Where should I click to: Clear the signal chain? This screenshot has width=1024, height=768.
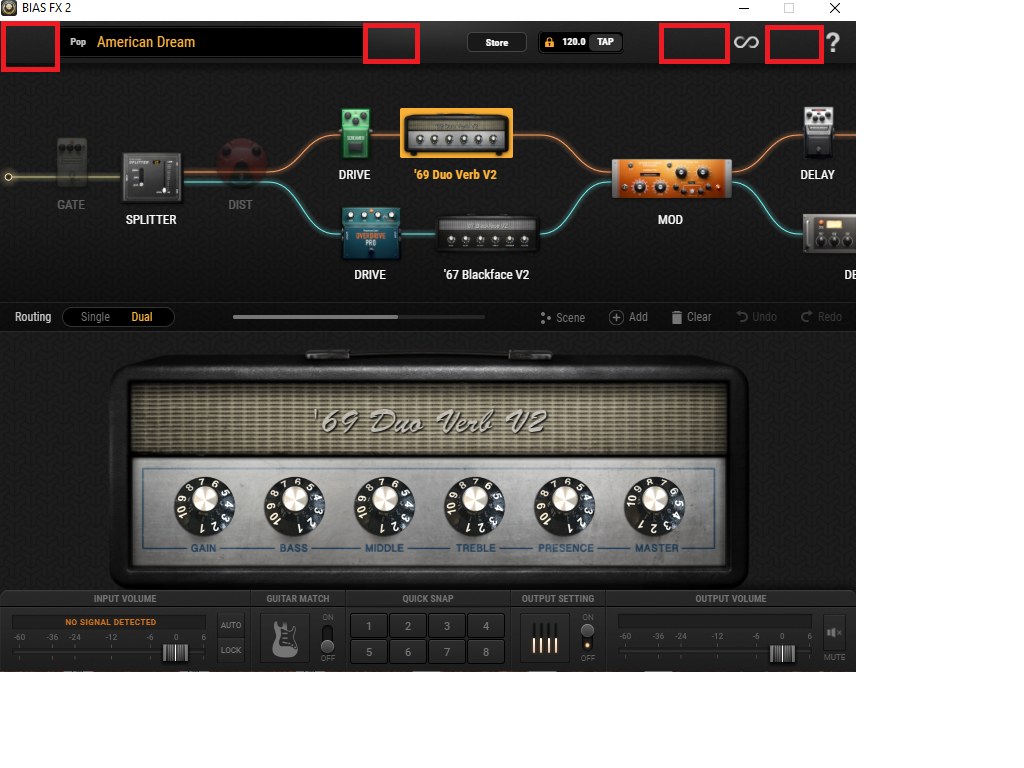(x=692, y=317)
